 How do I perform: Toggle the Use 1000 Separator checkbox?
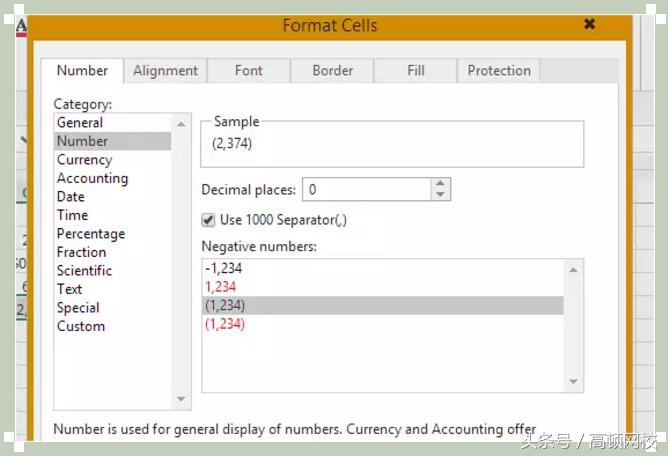pos(208,220)
